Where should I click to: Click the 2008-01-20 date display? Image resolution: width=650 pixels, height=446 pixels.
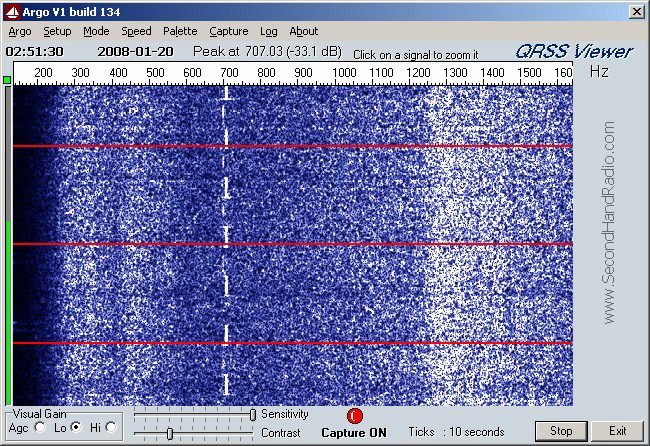coord(136,52)
